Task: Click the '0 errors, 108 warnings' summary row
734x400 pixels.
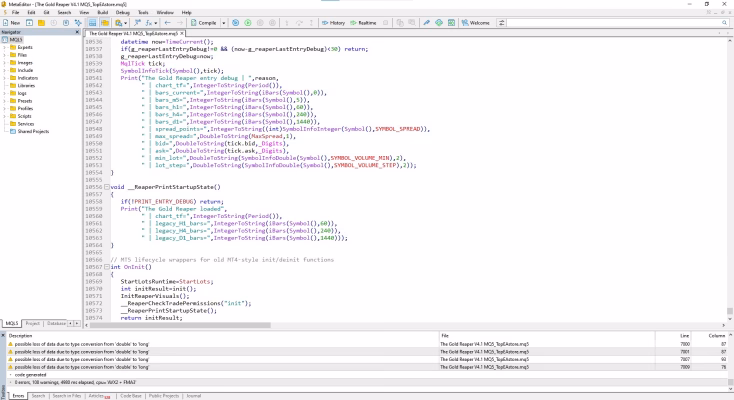Action: pyautogui.click(x=367, y=382)
